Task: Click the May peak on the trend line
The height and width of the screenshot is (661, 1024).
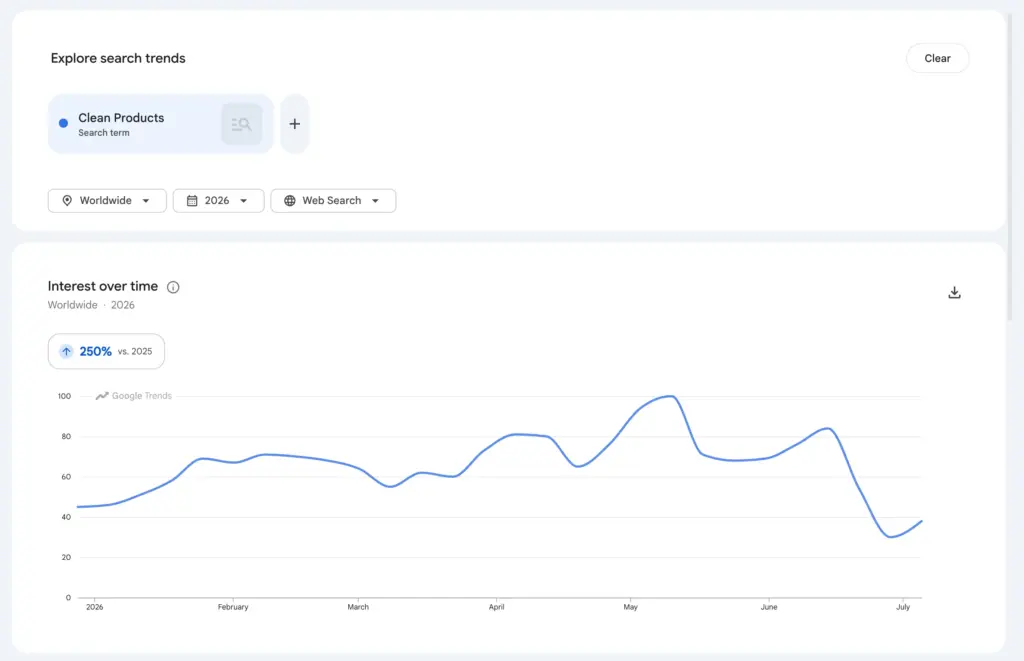Action: pyautogui.click(x=671, y=396)
